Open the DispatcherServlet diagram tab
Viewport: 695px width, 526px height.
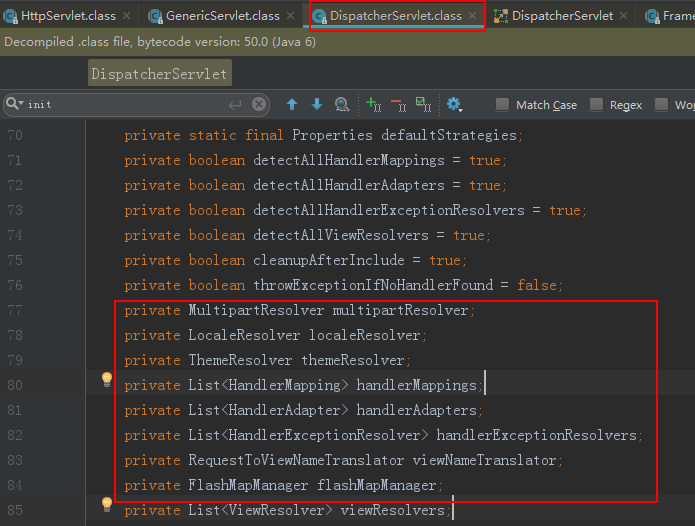562,16
